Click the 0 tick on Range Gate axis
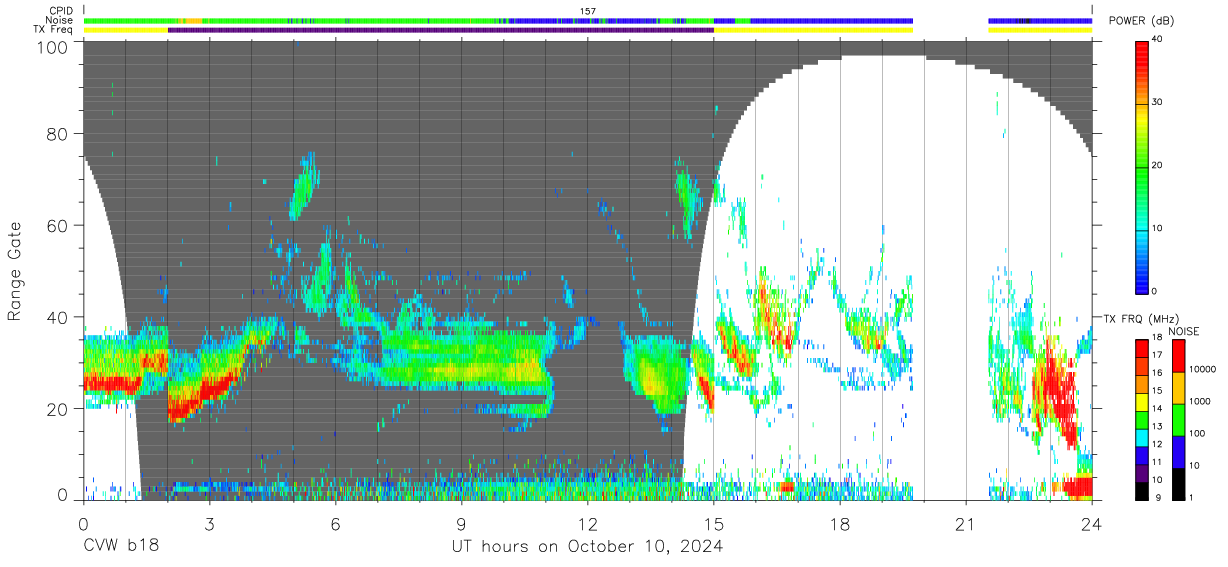 coord(62,494)
